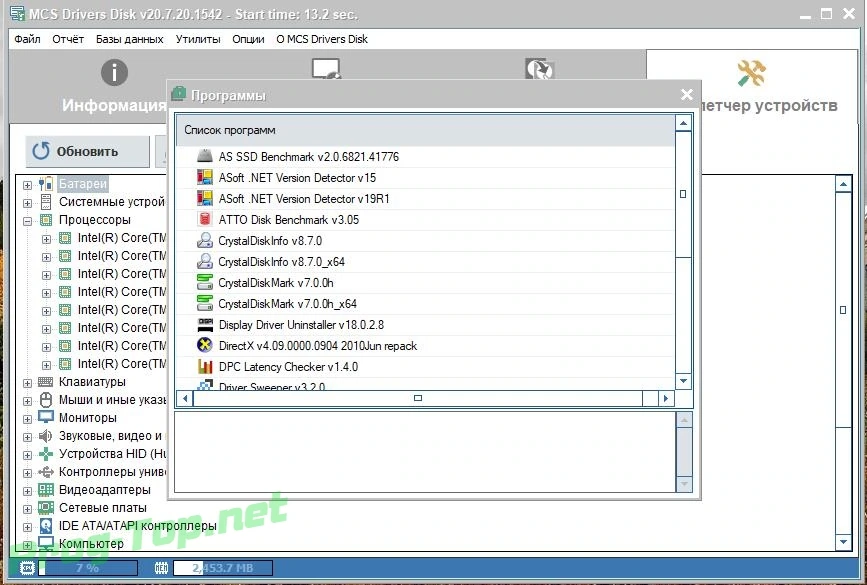Switch to the device manager tab with tools icon

752,86
